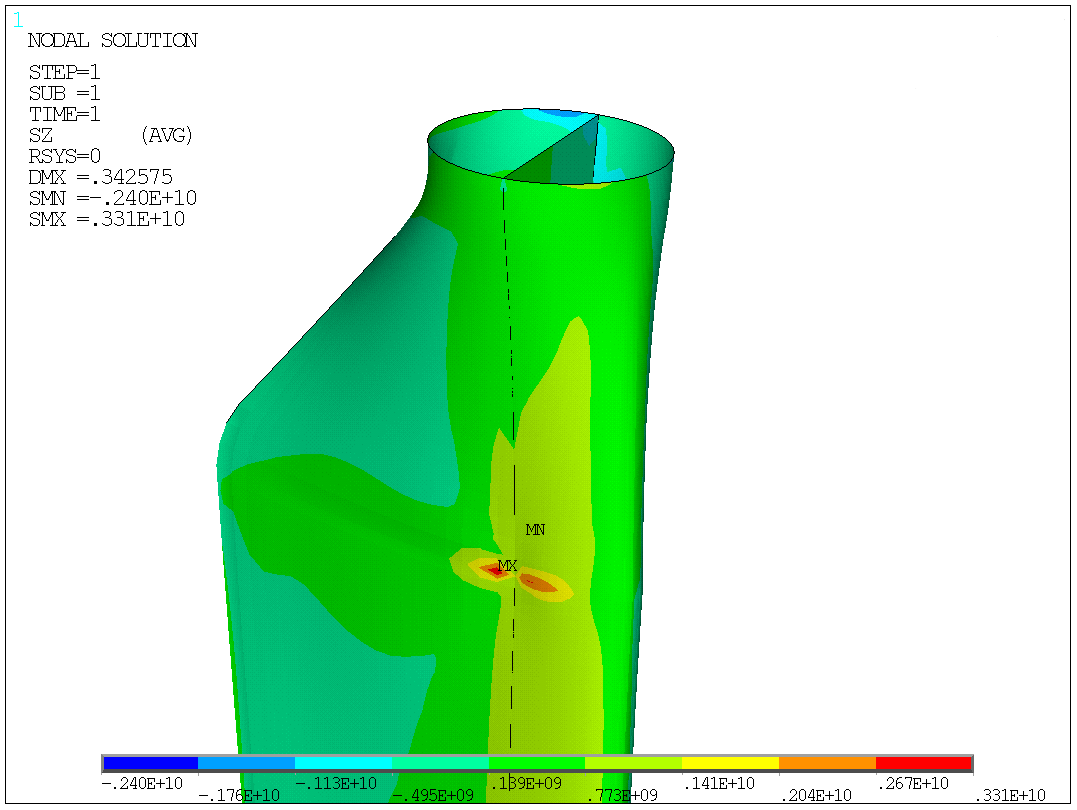Pick the cyan legend color band
The image size is (1077, 810).
343,764
